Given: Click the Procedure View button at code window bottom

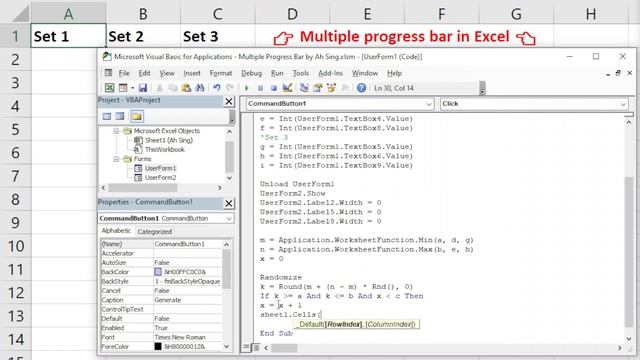Looking at the screenshot, I should (246, 348).
